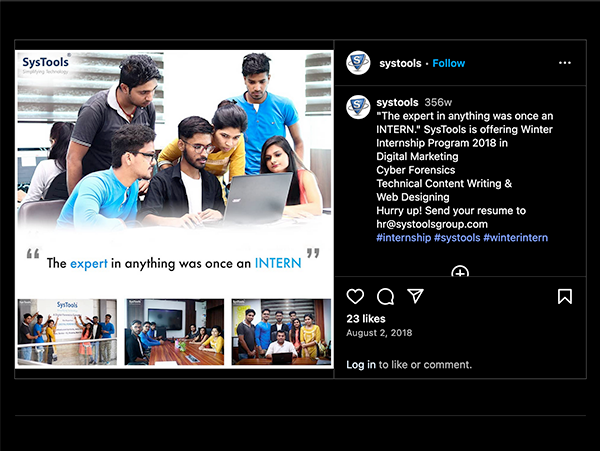
Task: Open the three-dot more options menu
Action: [x=565, y=63]
